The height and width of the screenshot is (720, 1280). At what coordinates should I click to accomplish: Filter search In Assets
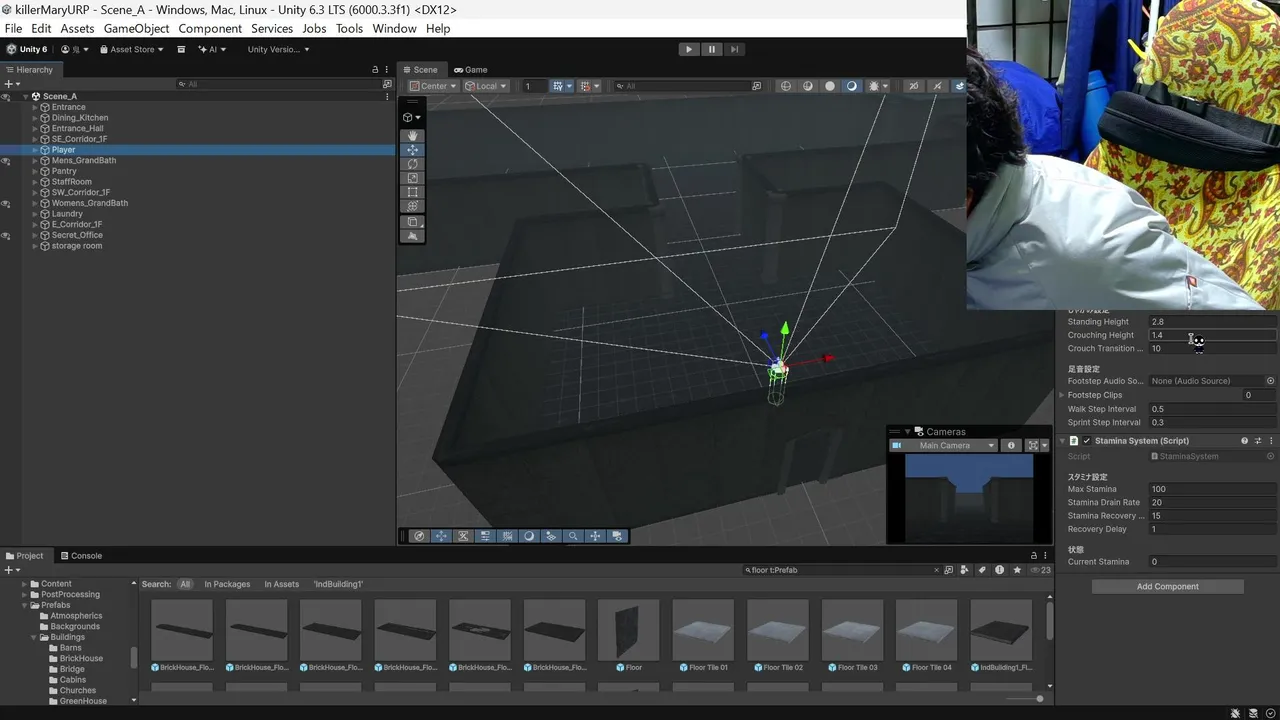281,584
